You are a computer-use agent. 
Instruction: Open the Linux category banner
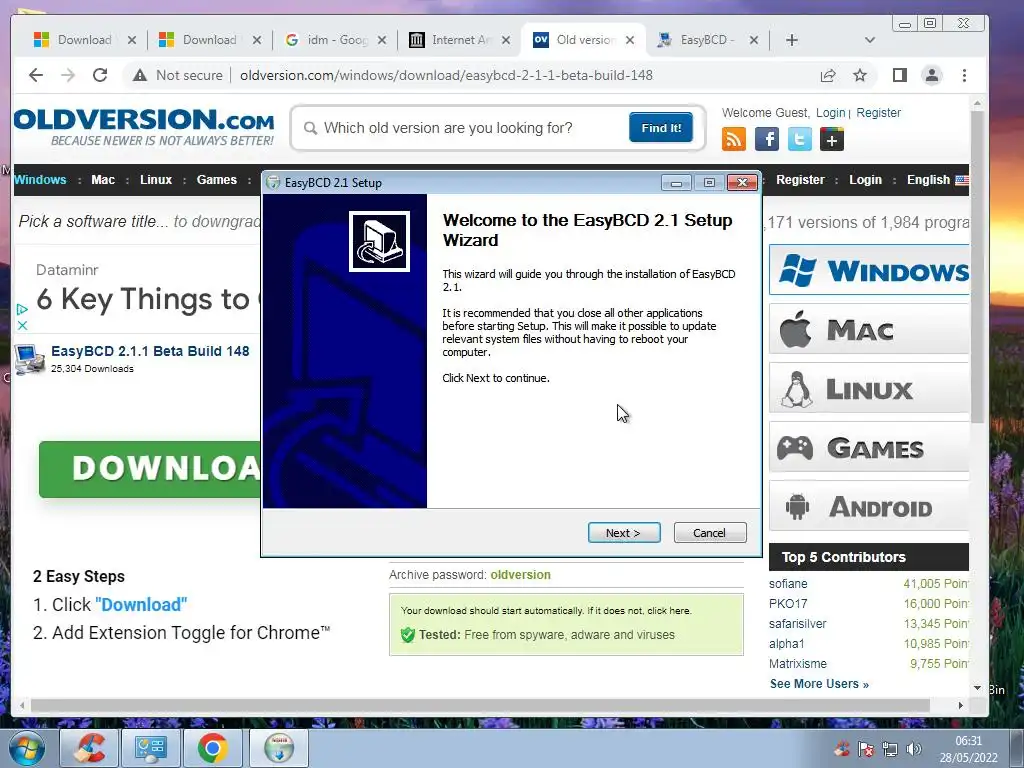pos(869,389)
